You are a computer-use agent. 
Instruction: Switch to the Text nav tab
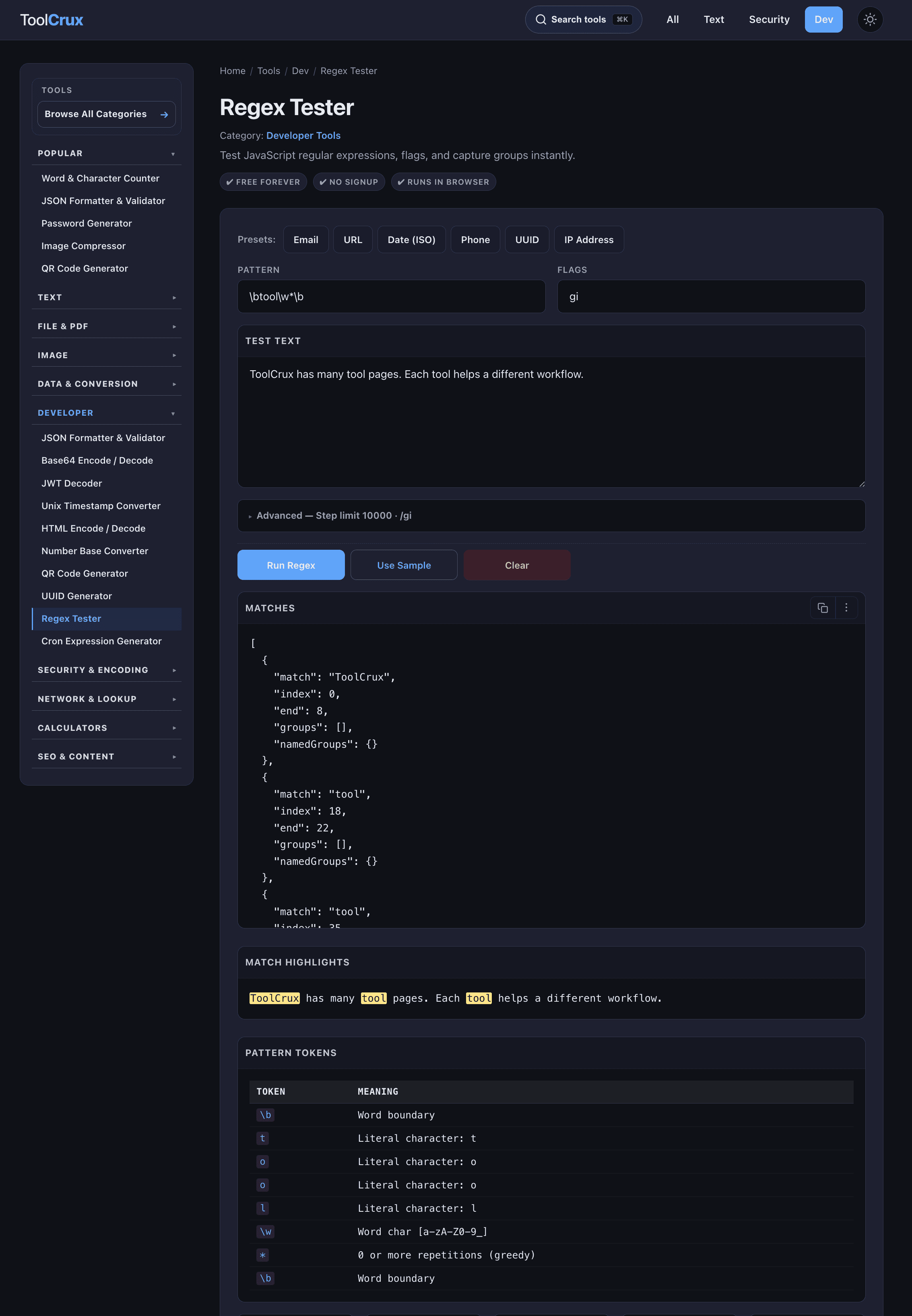(x=714, y=19)
